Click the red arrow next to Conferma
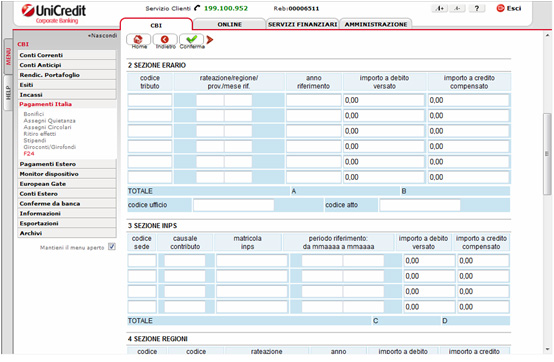The image size is (554, 362). tap(210, 40)
